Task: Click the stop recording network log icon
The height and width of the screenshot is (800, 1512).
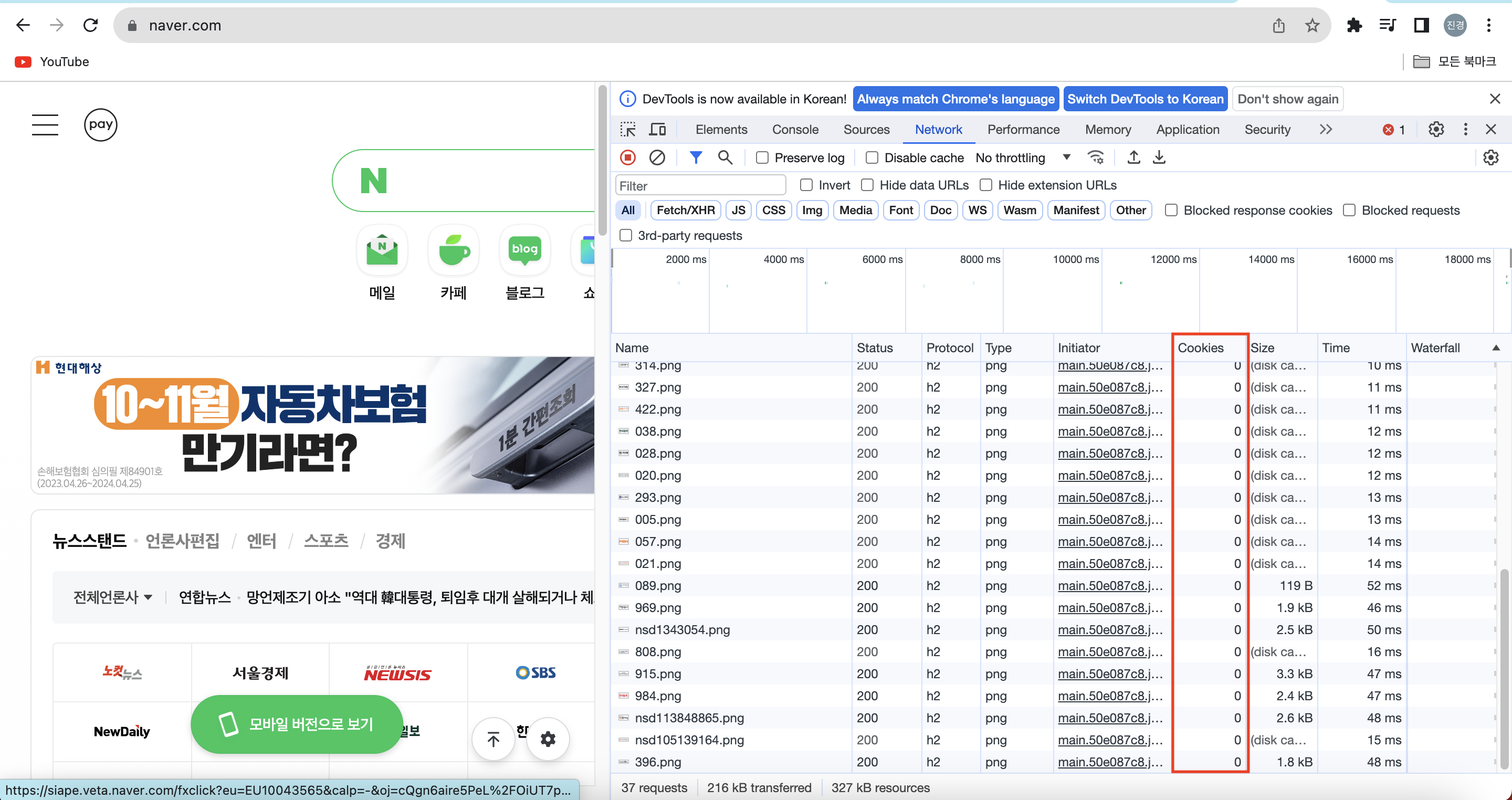Action: pos(627,157)
